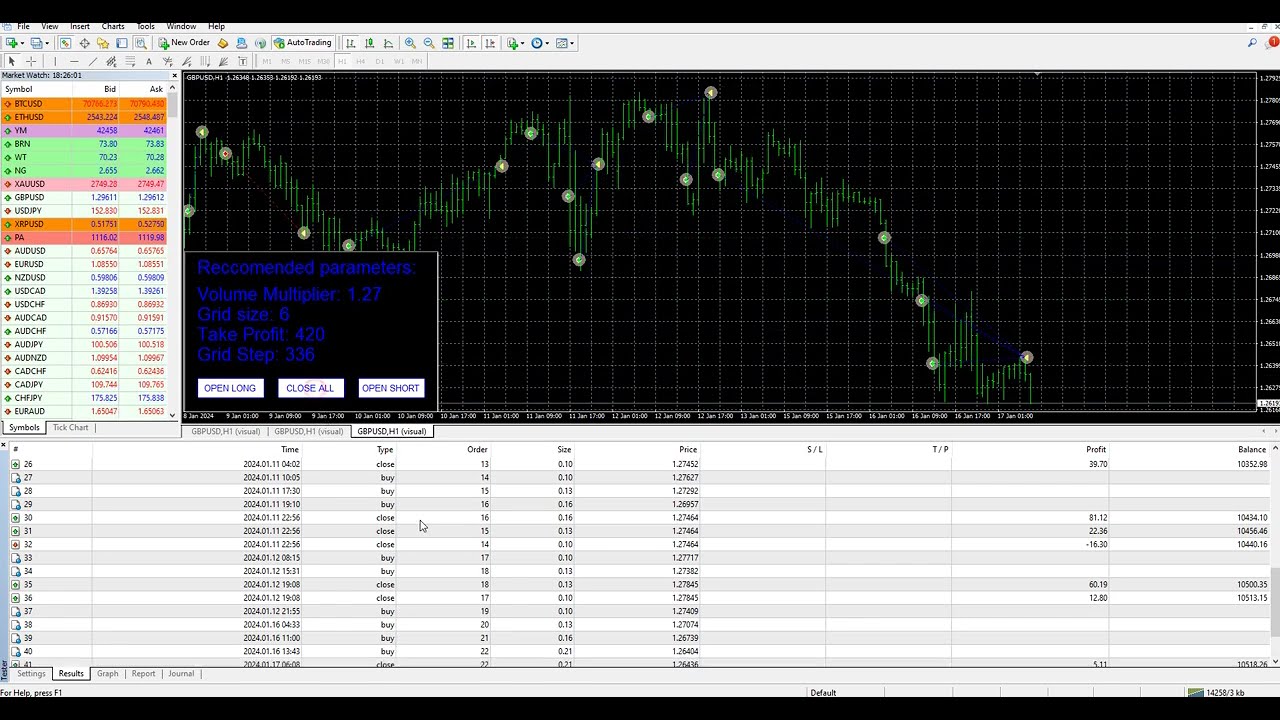Viewport: 1280px width, 720px height.
Task: Click the Profit column header
Action: [x=1096, y=450]
